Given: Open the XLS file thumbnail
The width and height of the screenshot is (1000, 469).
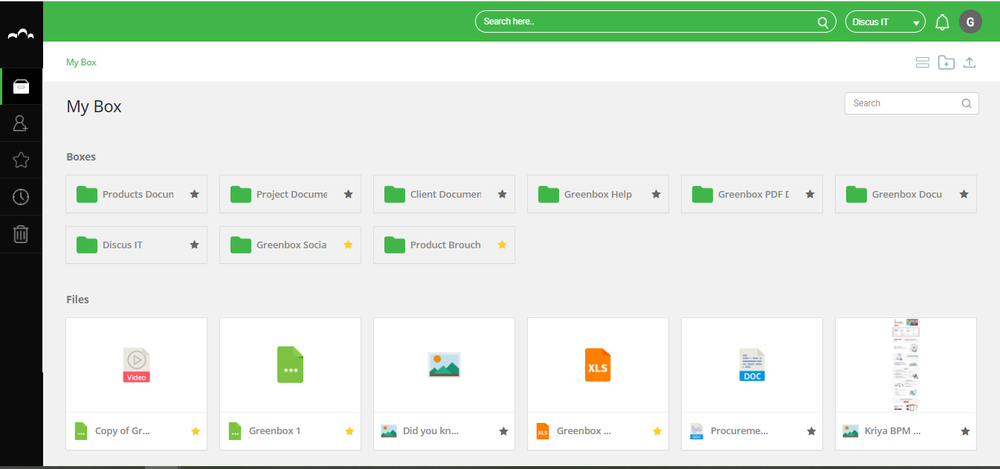Looking at the screenshot, I should click(x=598, y=365).
